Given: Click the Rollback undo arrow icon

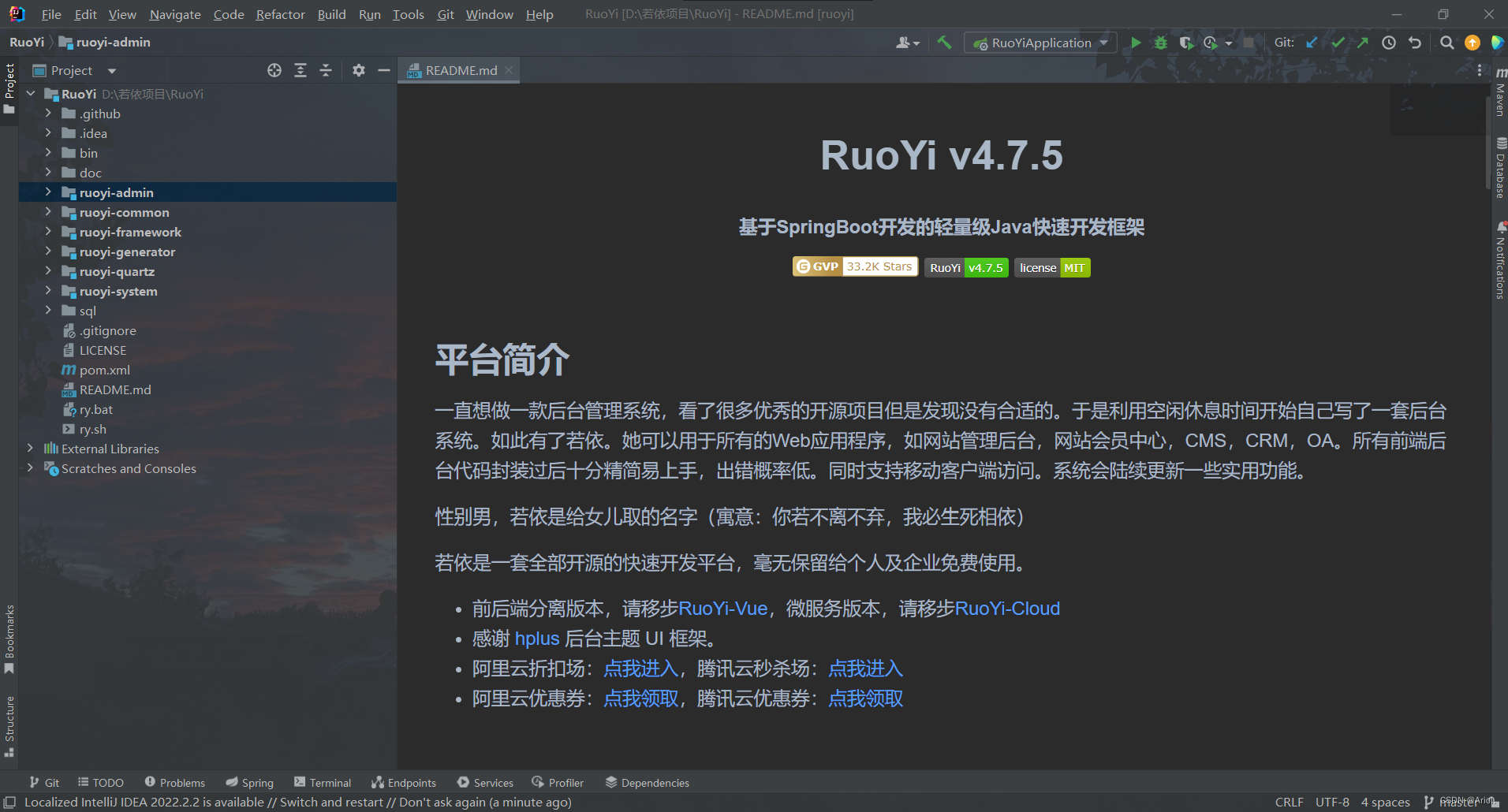Looking at the screenshot, I should tap(1415, 43).
